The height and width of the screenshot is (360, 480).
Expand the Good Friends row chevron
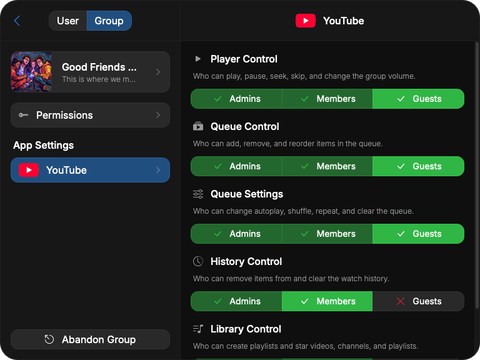coord(158,72)
